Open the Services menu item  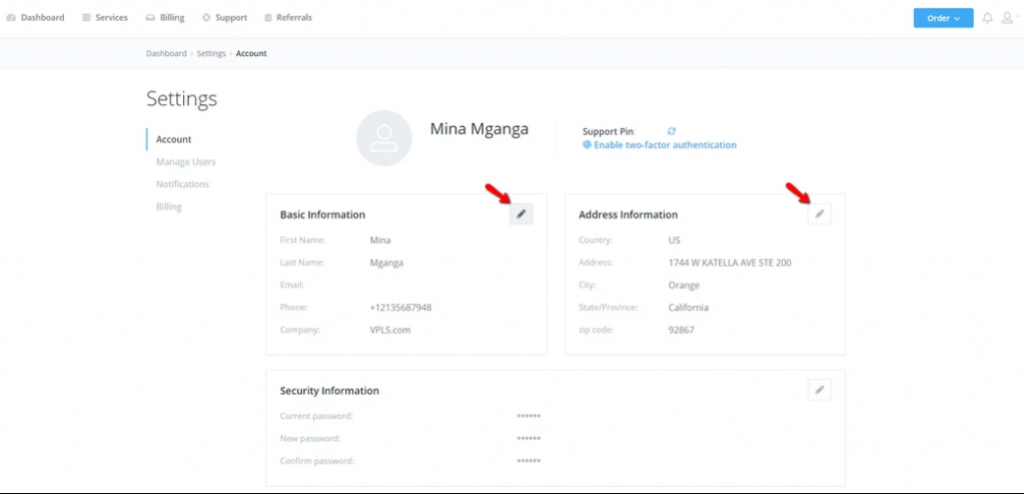coord(105,18)
